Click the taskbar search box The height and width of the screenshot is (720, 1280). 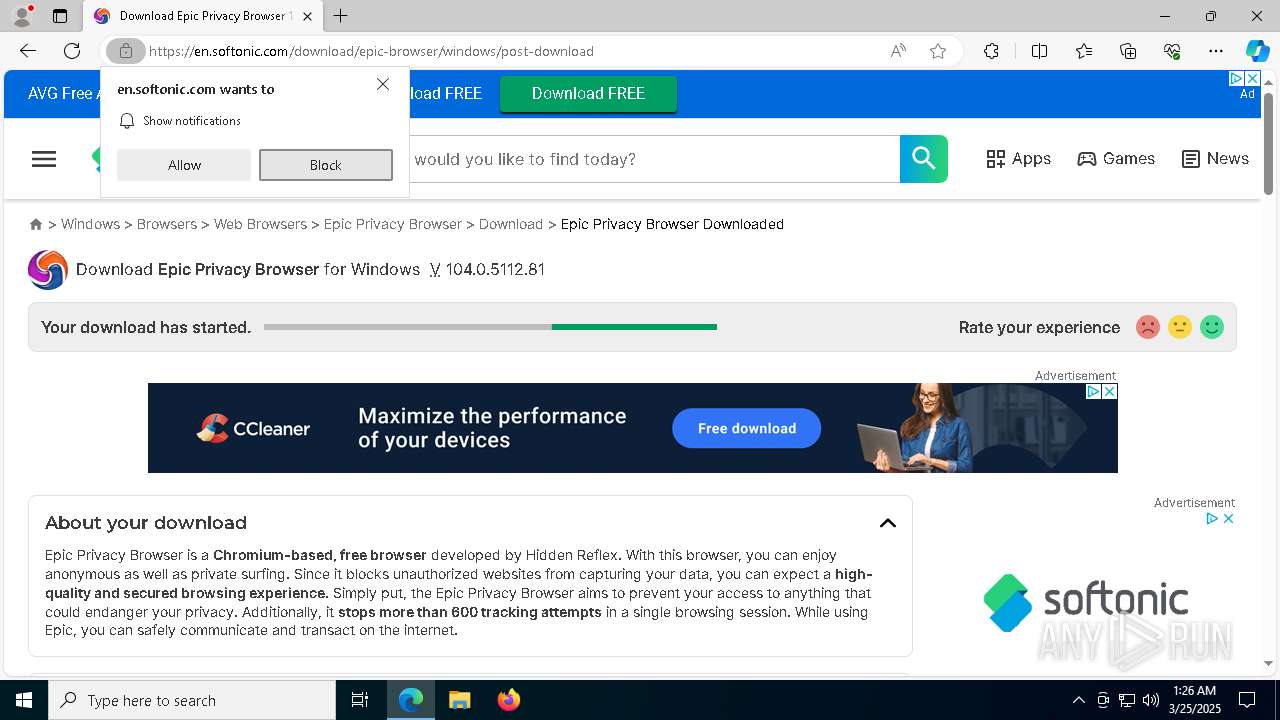(x=192, y=700)
